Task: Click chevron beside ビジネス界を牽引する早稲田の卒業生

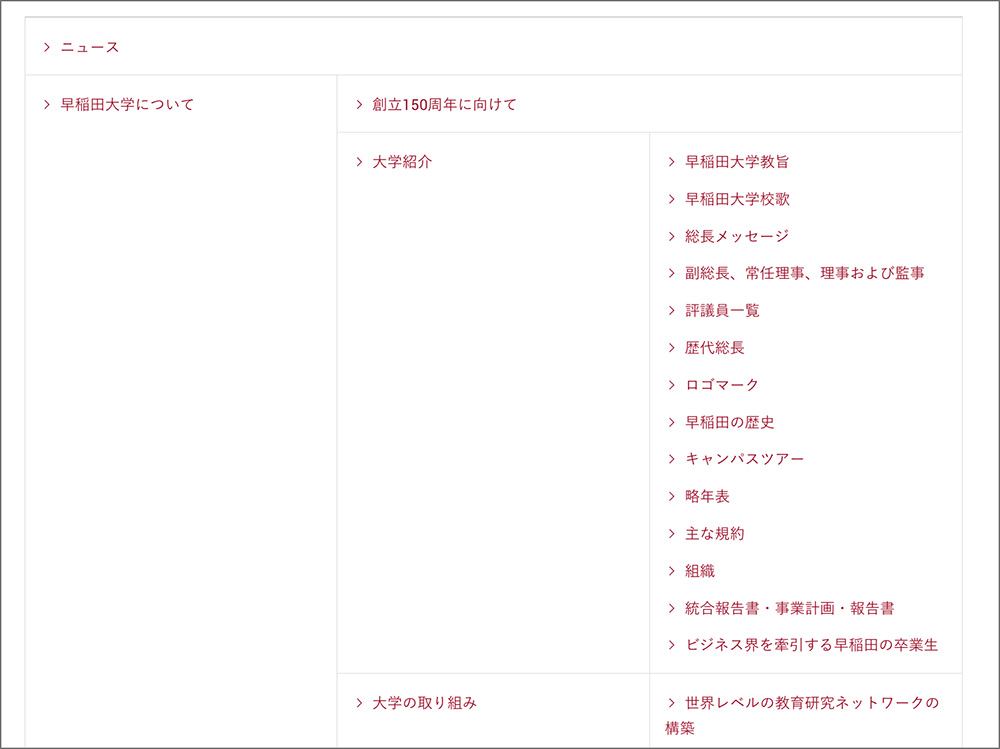Action: click(x=671, y=645)
